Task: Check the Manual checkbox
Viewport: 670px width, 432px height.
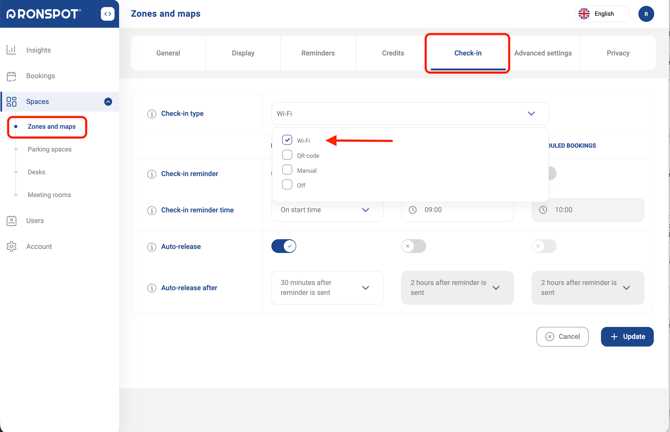Action: (287, 170)
